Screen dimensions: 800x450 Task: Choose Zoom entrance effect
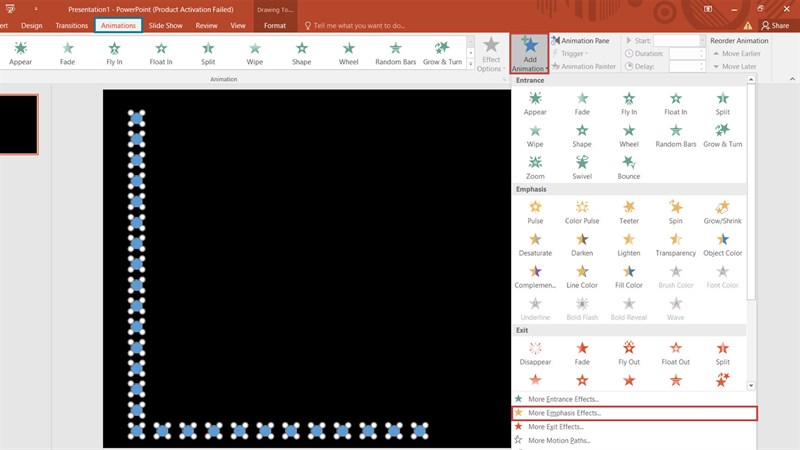535,167
